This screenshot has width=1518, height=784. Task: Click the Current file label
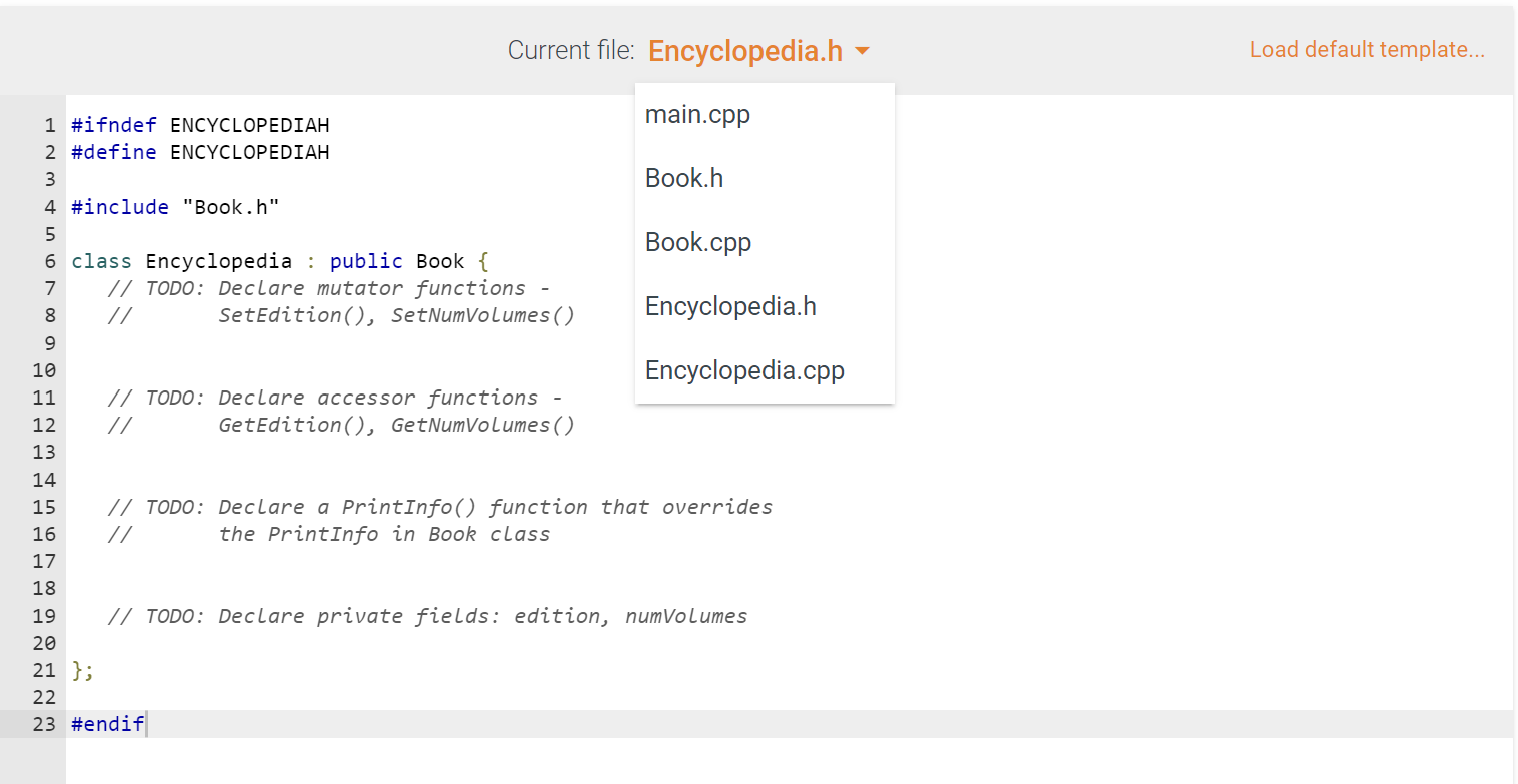pos(570,49)
